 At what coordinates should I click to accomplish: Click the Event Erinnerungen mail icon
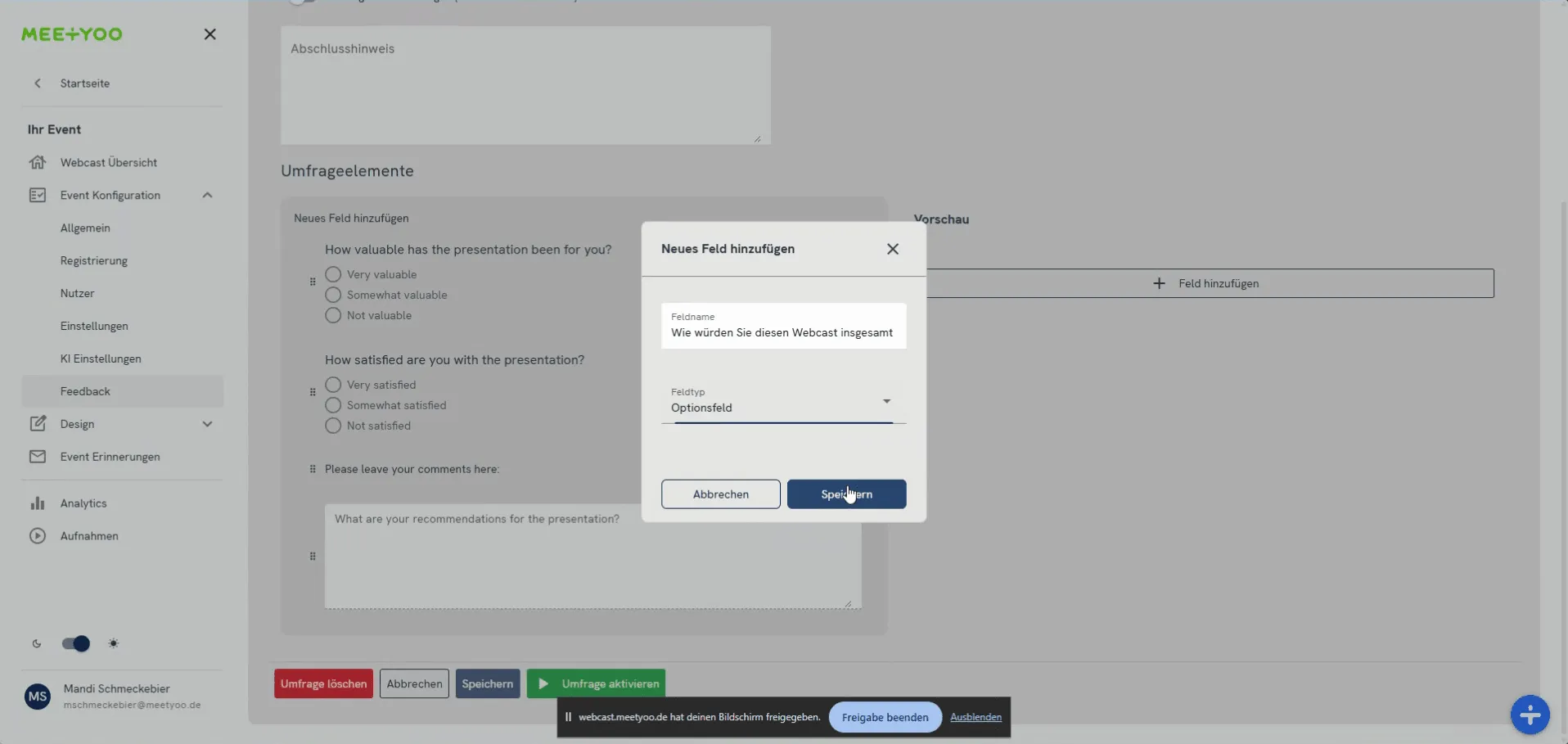click(x=38, y=457)
